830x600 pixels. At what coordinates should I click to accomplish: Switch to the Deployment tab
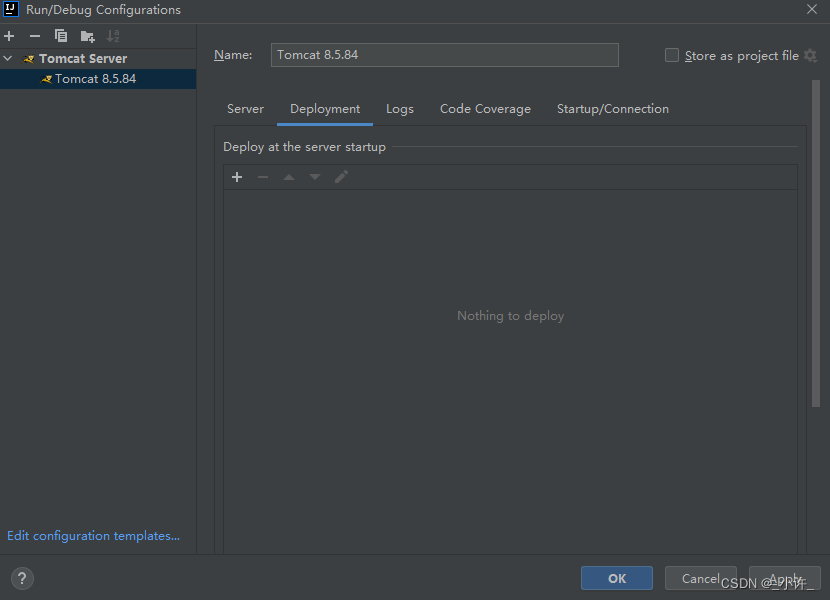click(x=325, y=109)
